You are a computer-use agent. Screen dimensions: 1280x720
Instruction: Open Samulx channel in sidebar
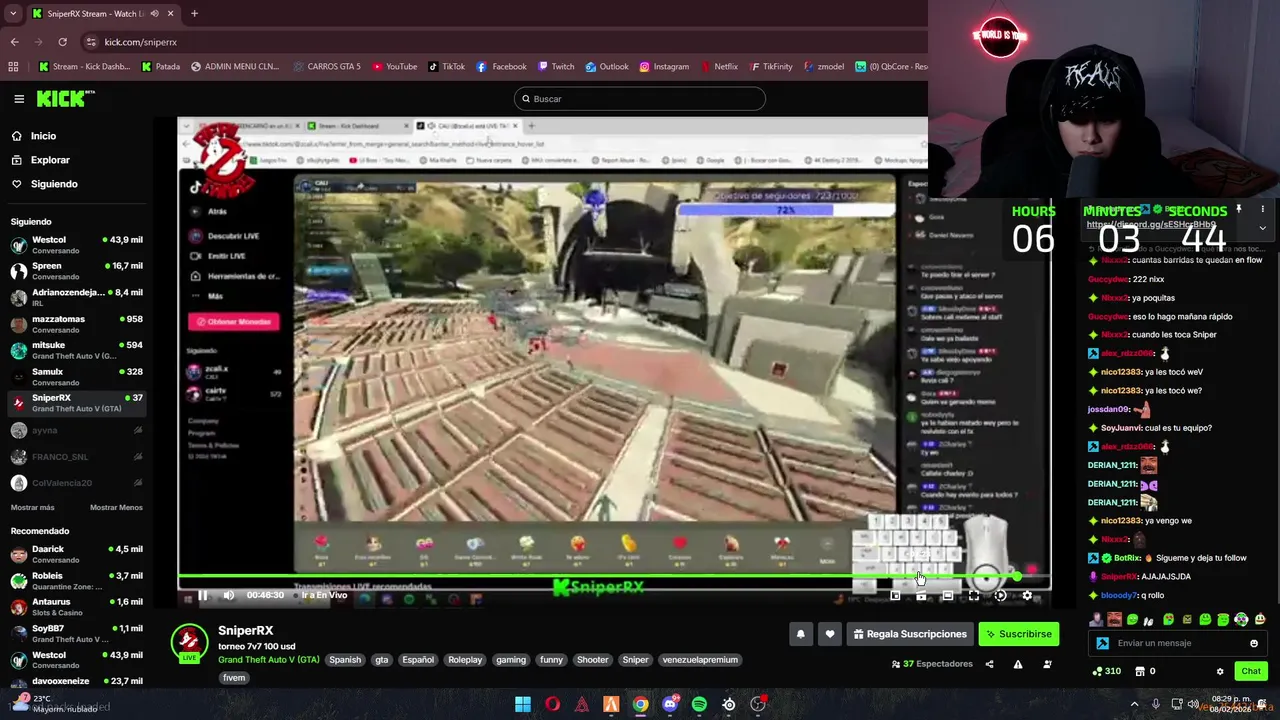pyautogui.click(x=76, y=377)
